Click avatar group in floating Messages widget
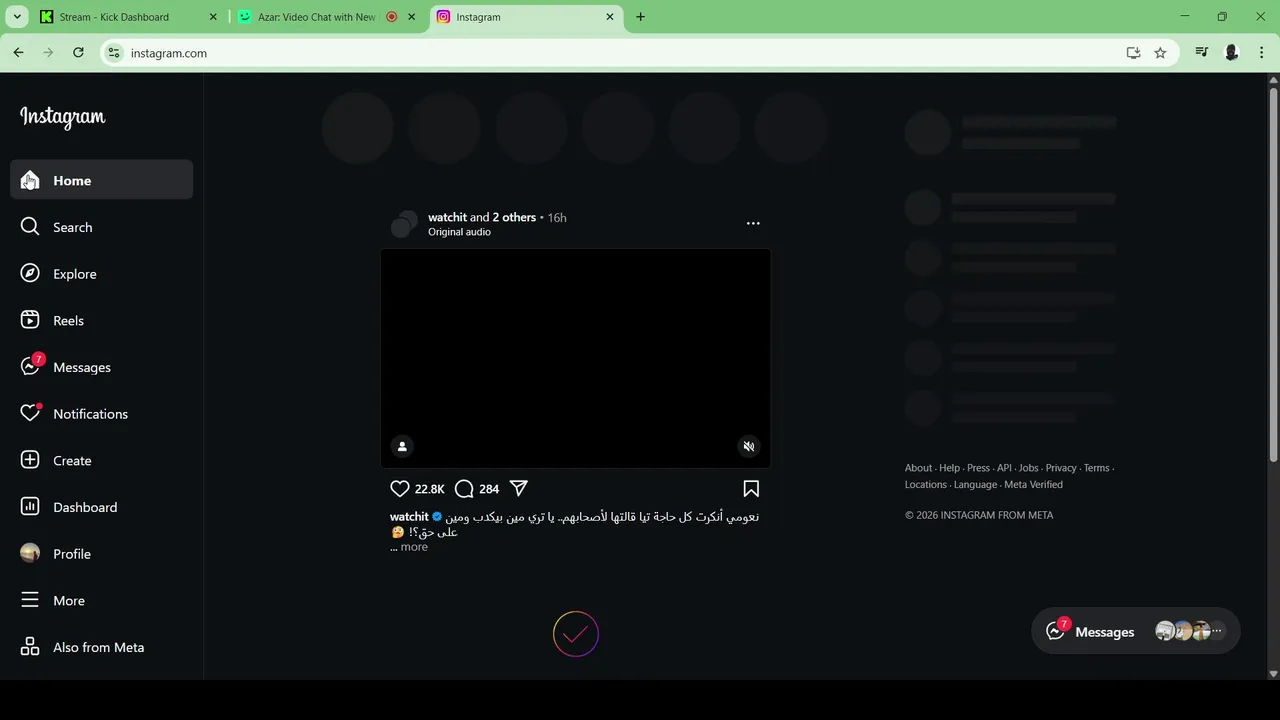The image size is (1280, 720). [x=1188, y=631]
